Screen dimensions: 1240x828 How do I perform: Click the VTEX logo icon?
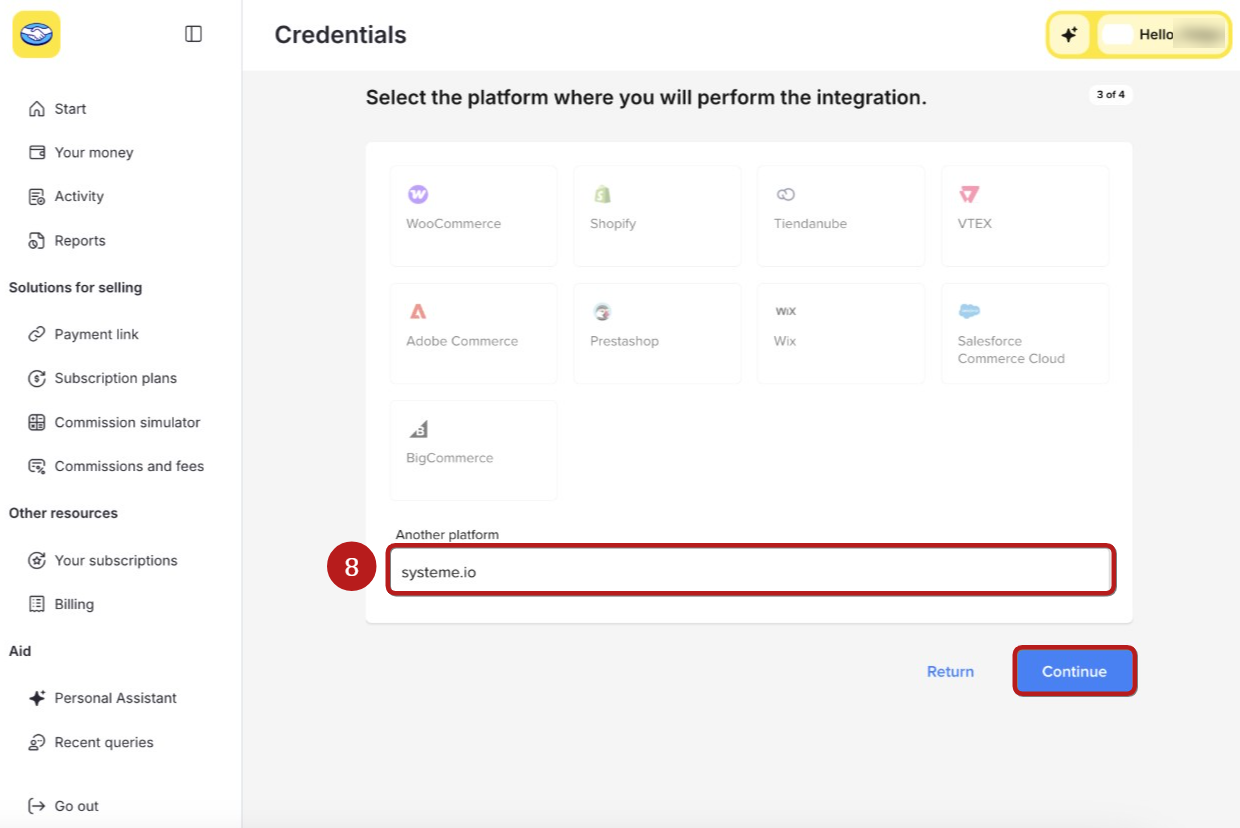(969, 195)
